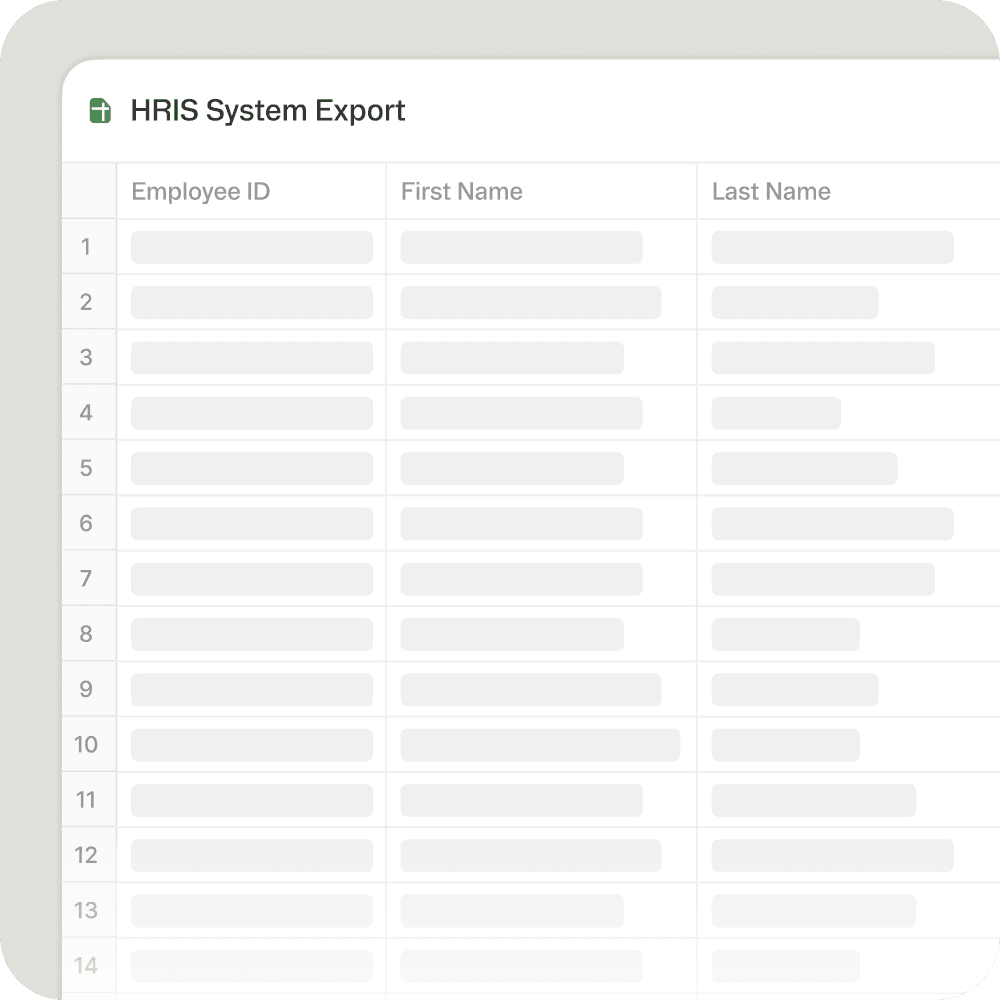The image size is (1000, 1000).
Task: Select row number 8
Action: (88, 633)
